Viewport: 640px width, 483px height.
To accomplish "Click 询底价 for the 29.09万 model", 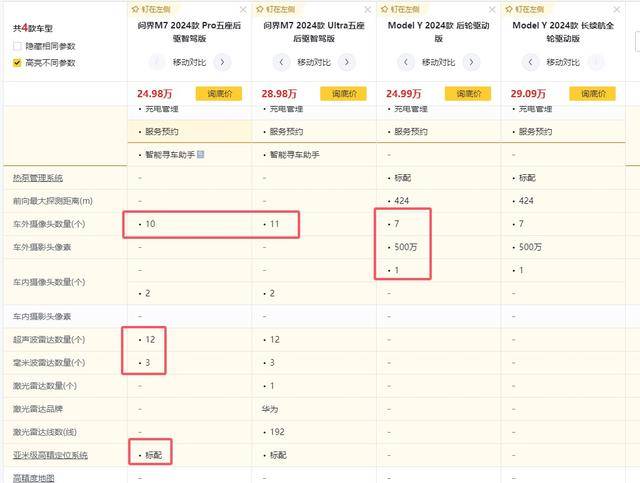I will point(592,93).
